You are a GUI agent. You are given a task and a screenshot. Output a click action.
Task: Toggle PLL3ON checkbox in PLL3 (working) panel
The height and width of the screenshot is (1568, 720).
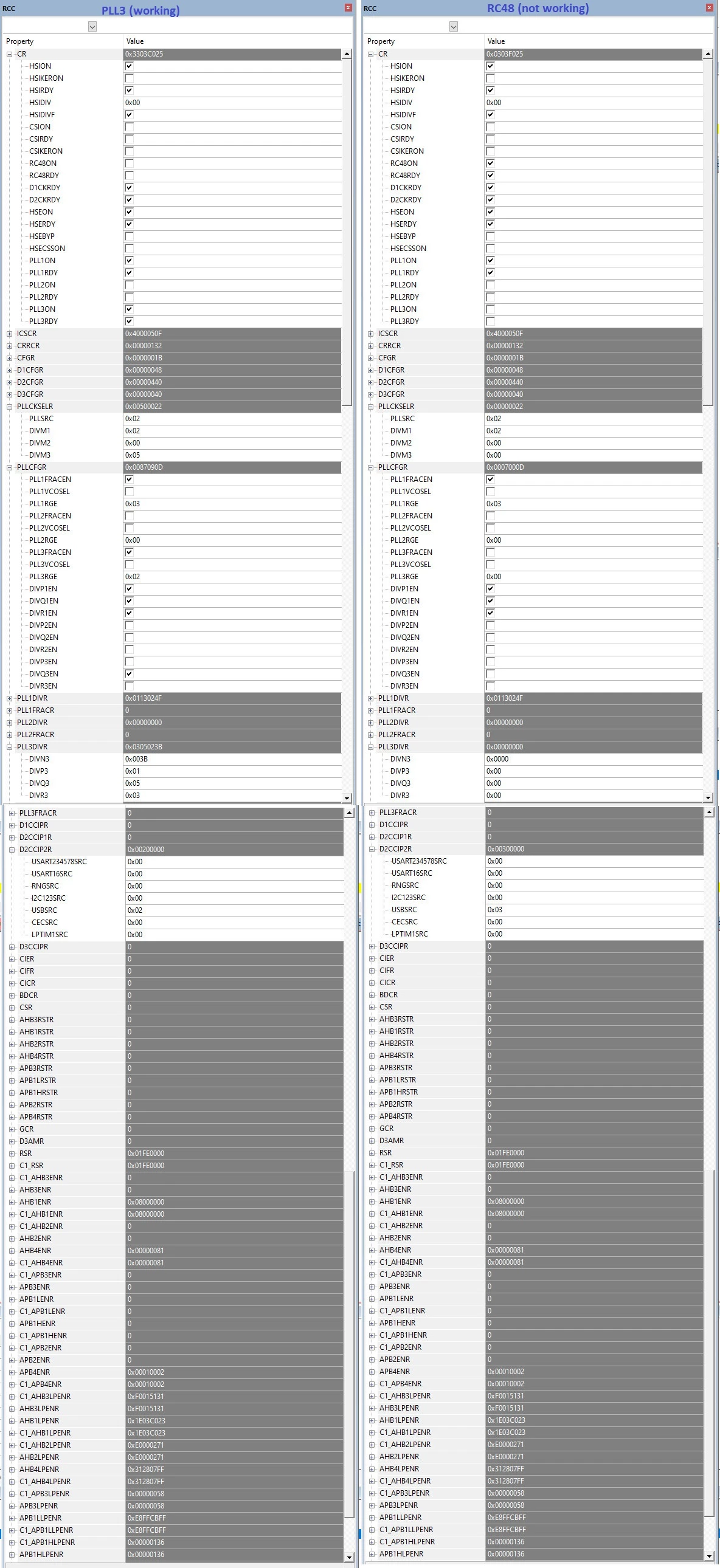point(129,309)
